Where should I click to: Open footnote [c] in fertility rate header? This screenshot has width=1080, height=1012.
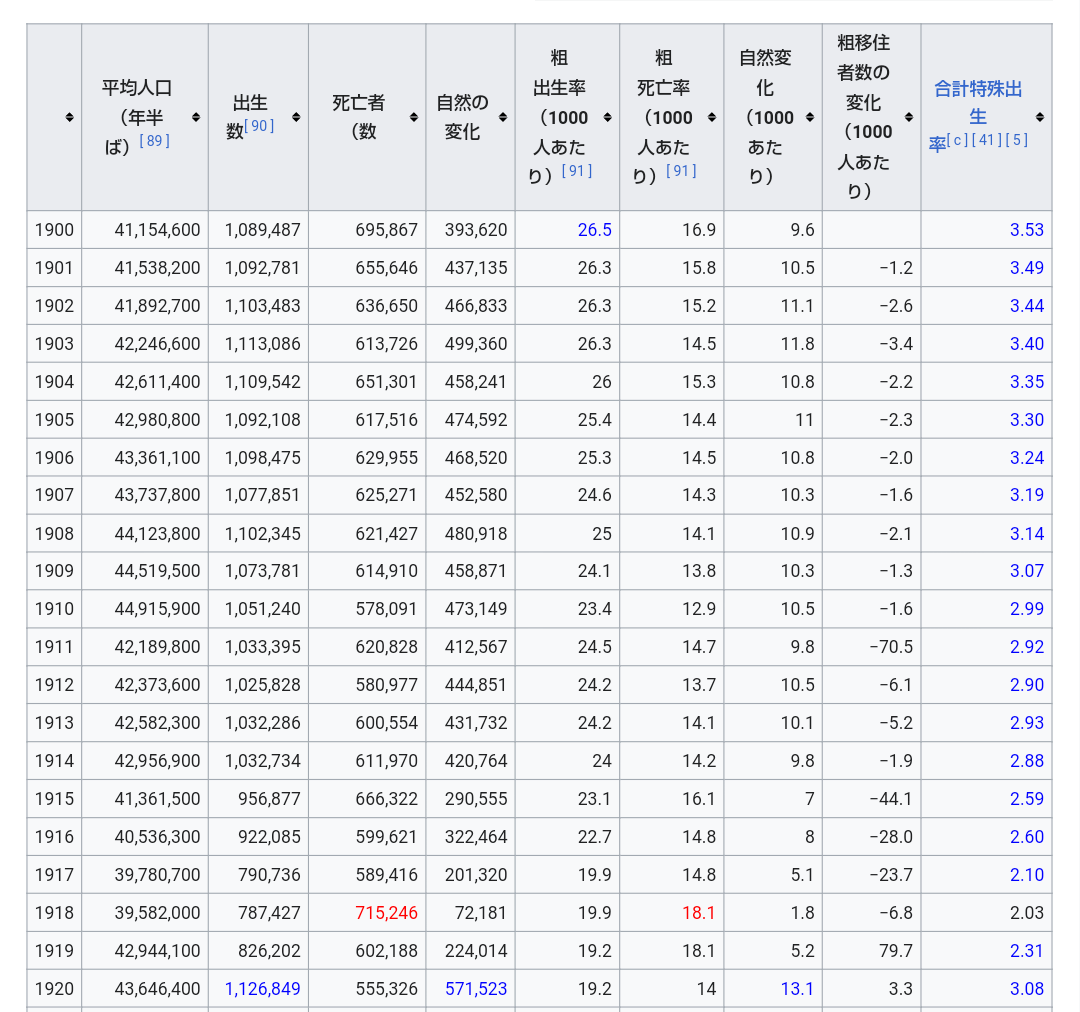pos(958,140)
